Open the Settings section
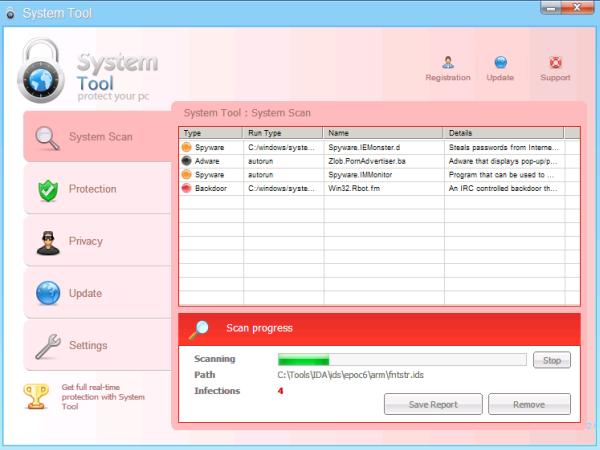 (98, 345)
